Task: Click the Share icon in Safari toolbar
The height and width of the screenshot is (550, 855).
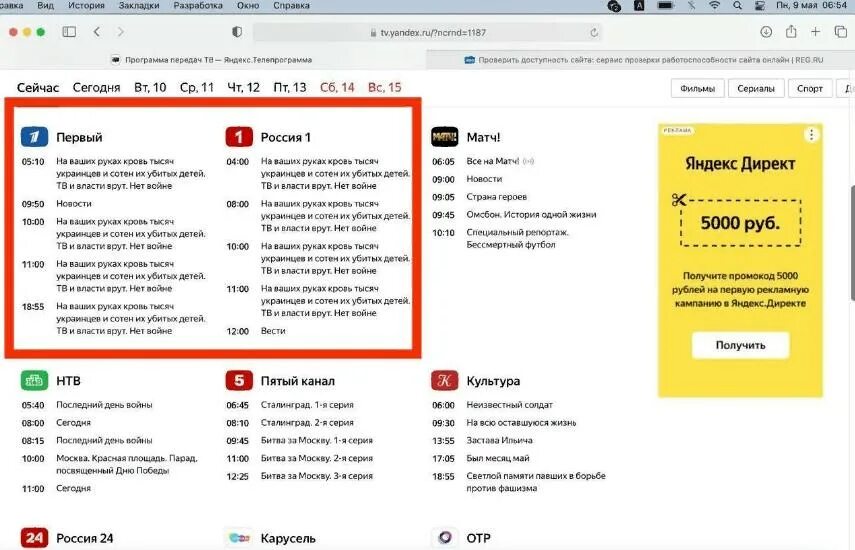Action: pos(791,32)
